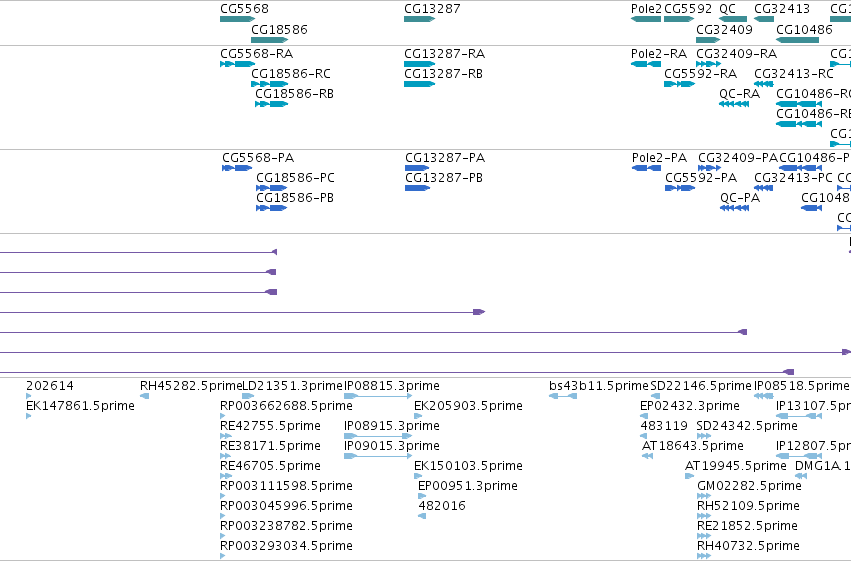Select the CG13287 gene label
The width and height of the screenshot is (851, 561).
pos(432,9)
